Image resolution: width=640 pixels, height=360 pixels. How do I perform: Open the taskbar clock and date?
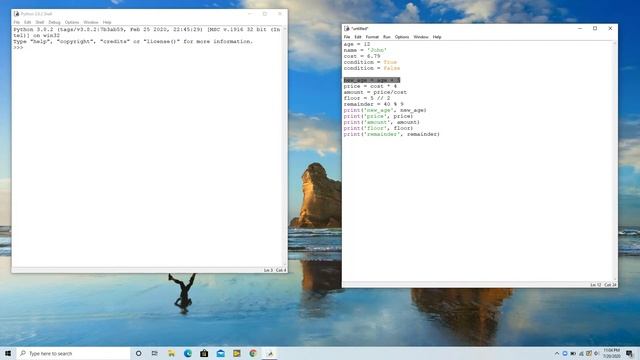click(612, 353)
